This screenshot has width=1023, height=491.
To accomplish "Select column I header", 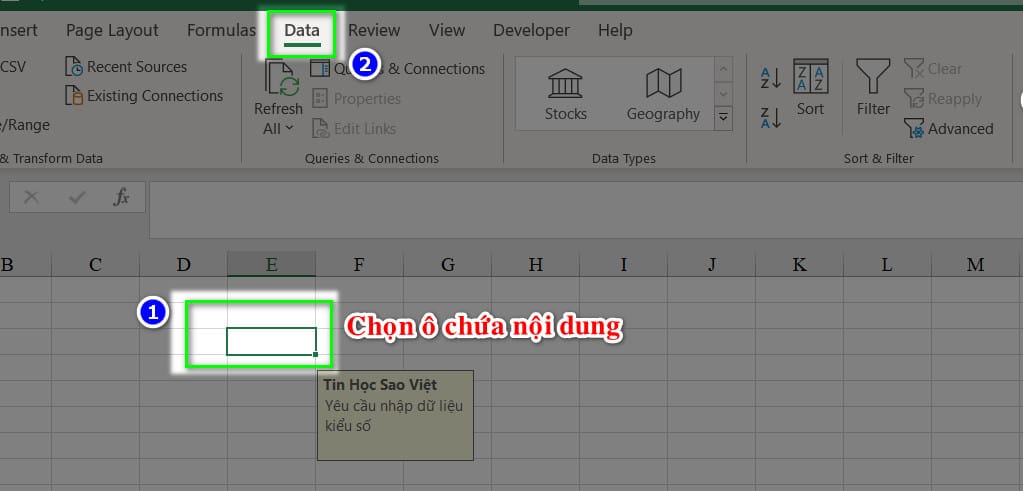I will [623, 264].
